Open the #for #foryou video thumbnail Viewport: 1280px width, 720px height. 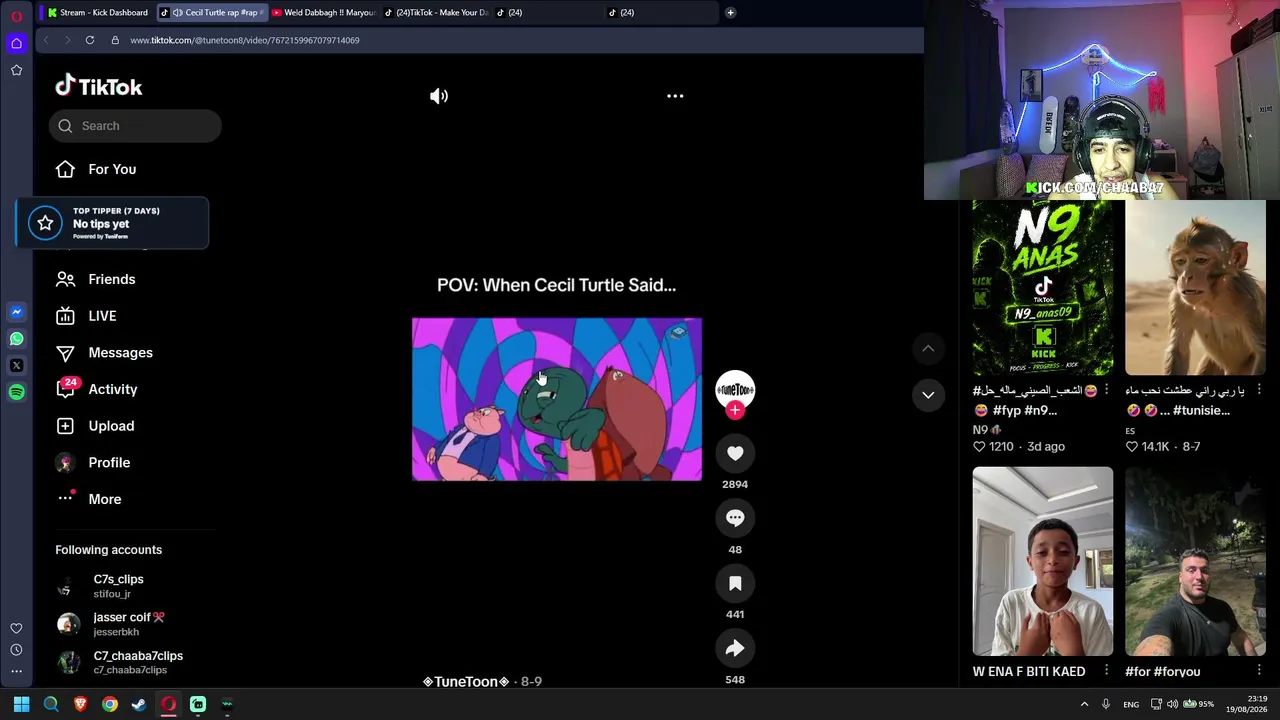pos(1195,561)
